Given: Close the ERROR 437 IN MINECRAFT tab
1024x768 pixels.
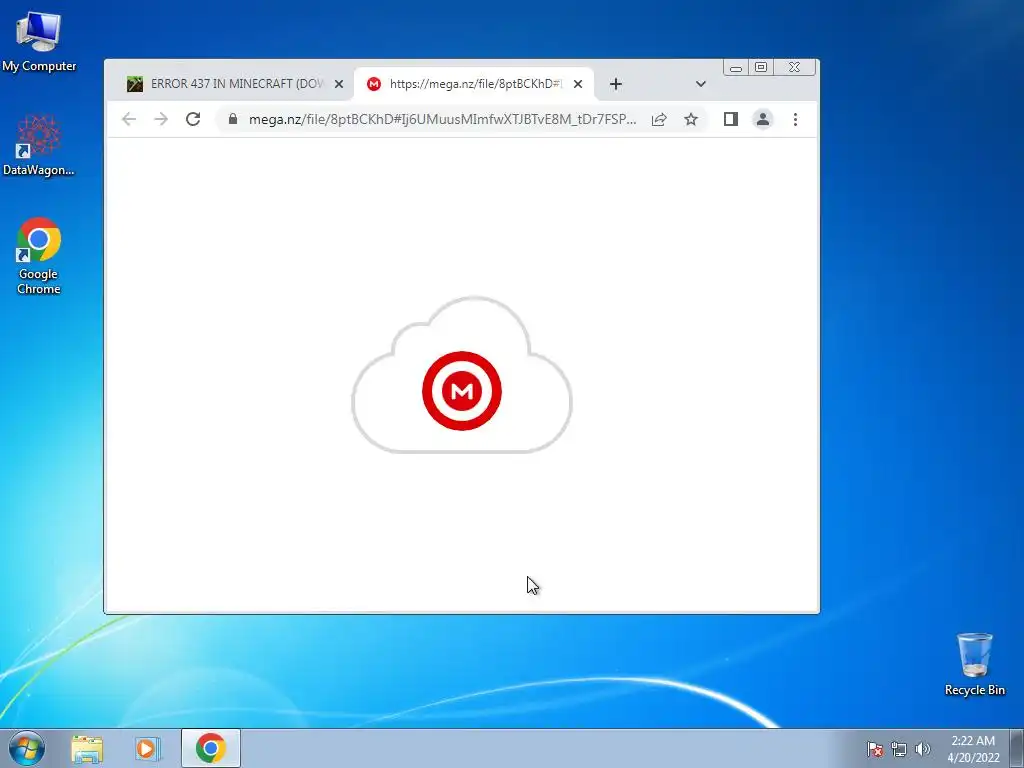Looking at the screenshot, I should pyautogui.click(x=338, y=84).
